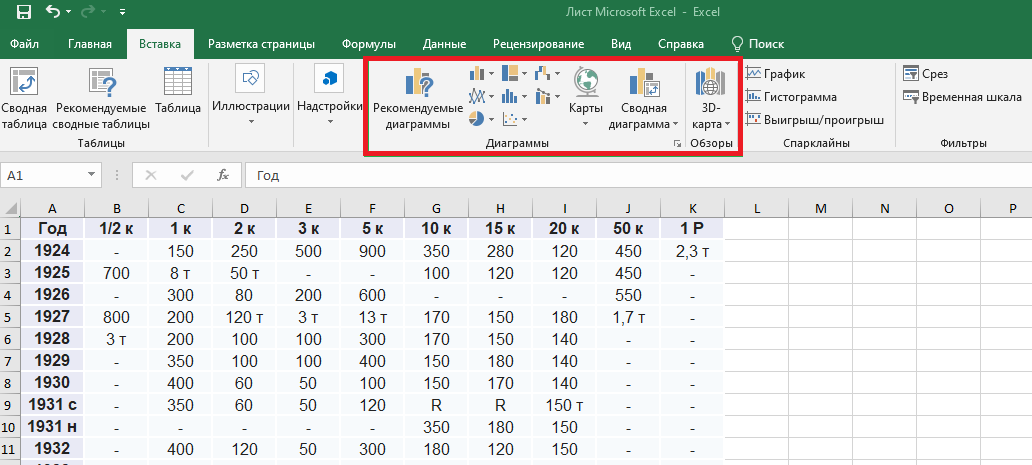
Task: Insert a Сводная таблица pivot table
Action: pos(24,97)
